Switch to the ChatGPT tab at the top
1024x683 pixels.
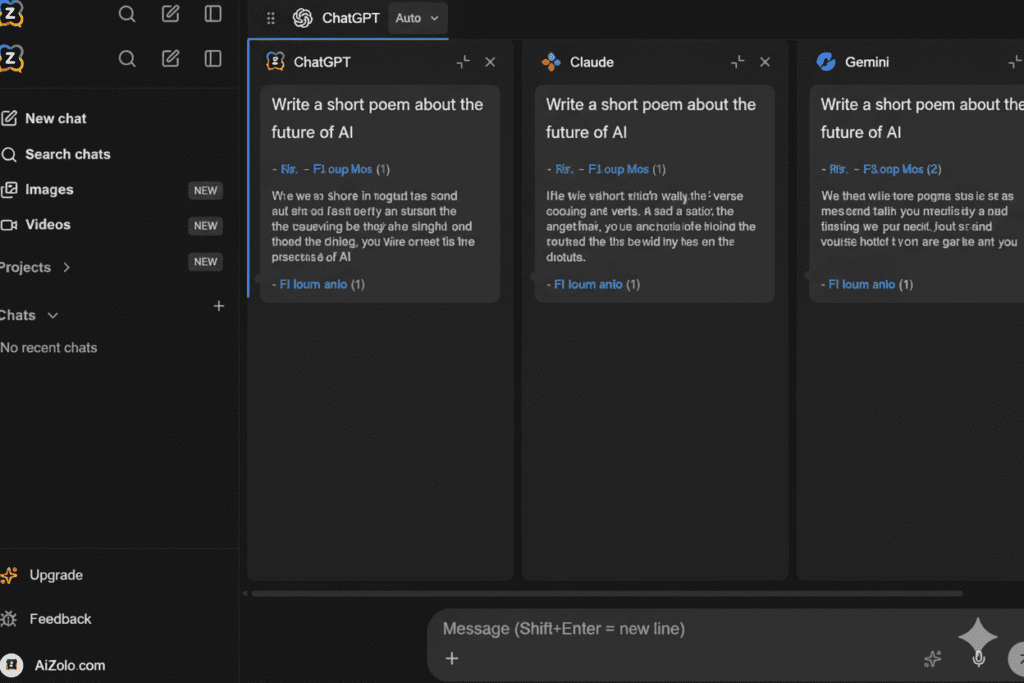(337, 17)
